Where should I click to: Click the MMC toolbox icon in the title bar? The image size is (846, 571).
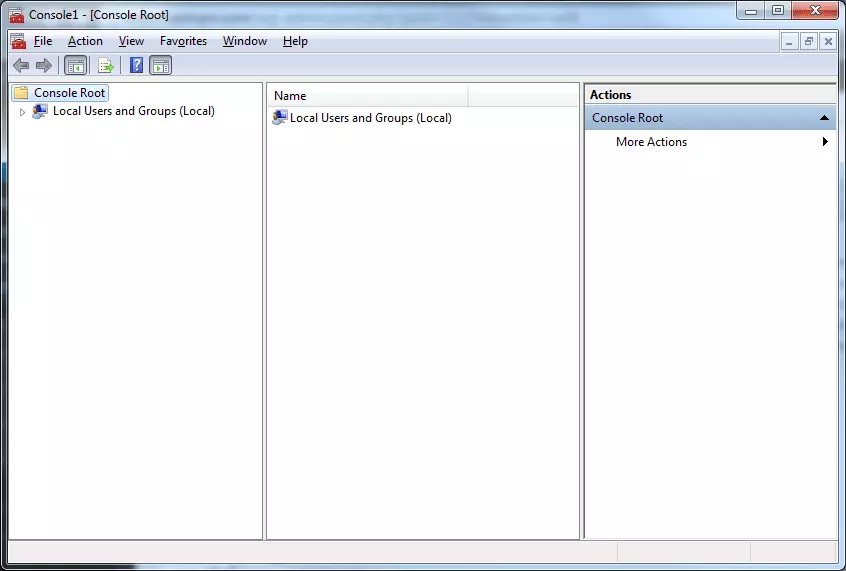coord(16,15)
